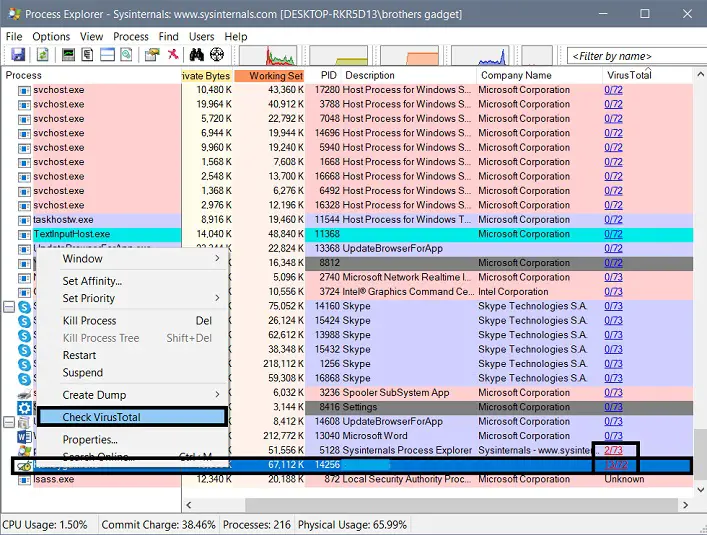Open the System Information toolbar icon
Image resolution: width=707 pixels, height=535 pixels.
click(68, 55)
